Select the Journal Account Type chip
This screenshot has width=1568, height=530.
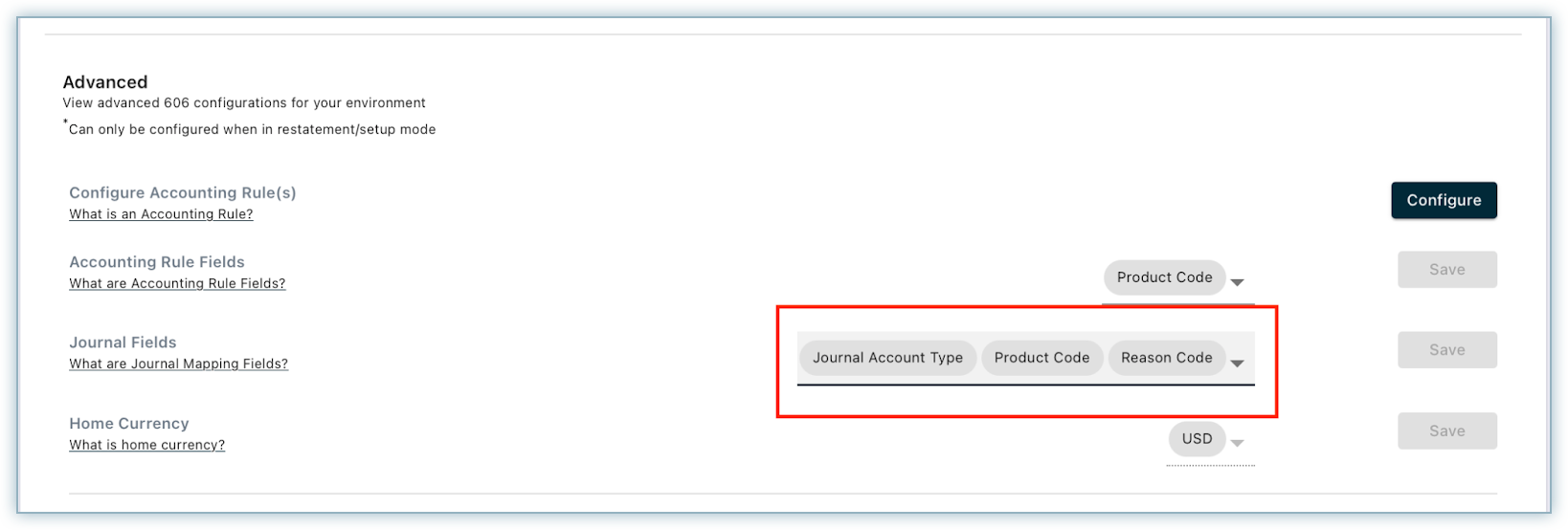click(887, 358)
